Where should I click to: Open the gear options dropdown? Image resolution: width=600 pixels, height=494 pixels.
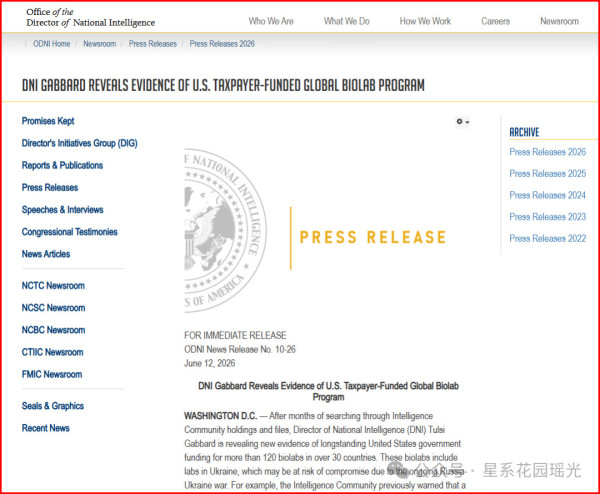[x=462, y=122]
